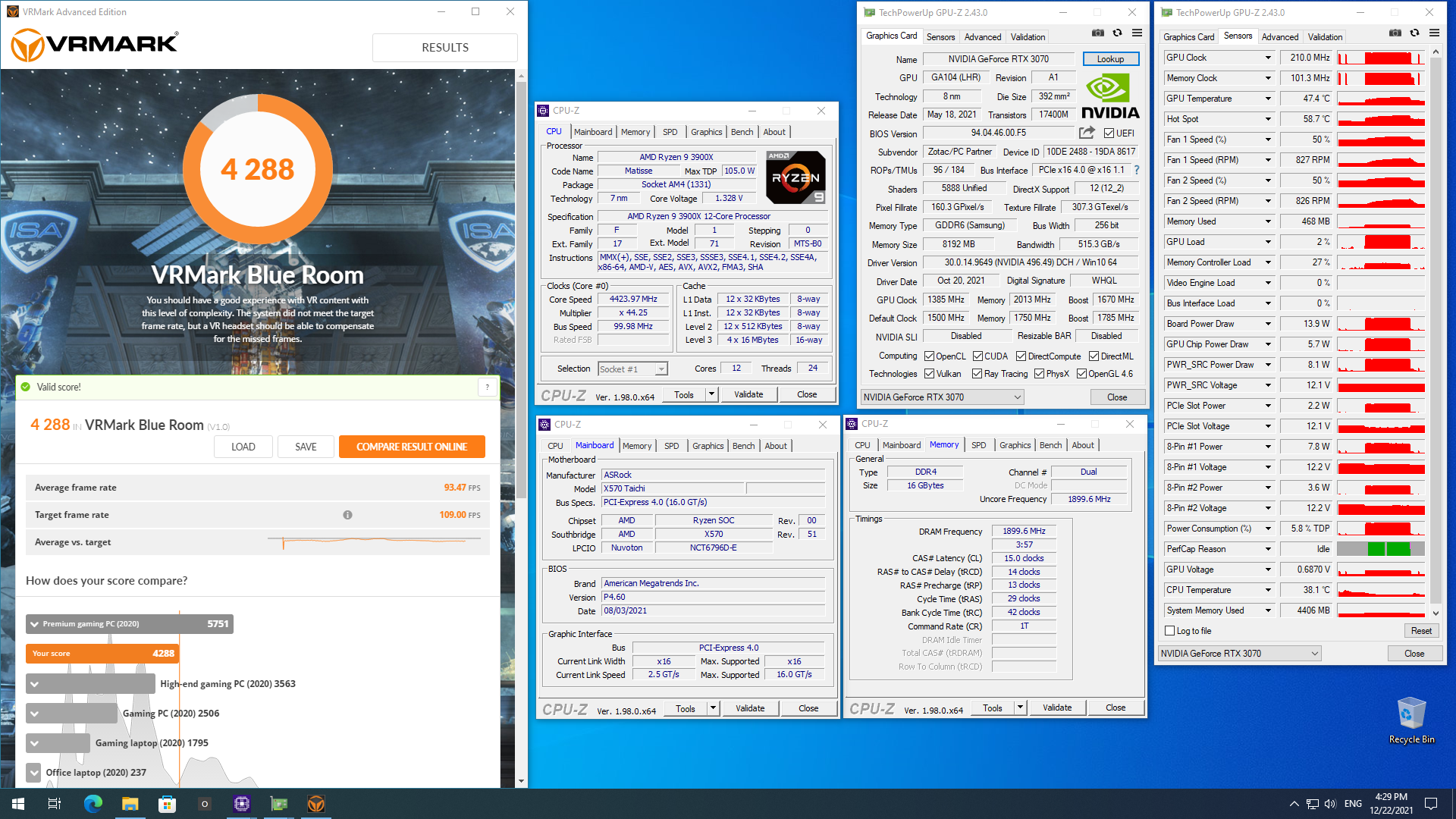Open Bench tab in CPU-Z CPU window
Viewport: 1456px width, 819px height.
(742, 132)
